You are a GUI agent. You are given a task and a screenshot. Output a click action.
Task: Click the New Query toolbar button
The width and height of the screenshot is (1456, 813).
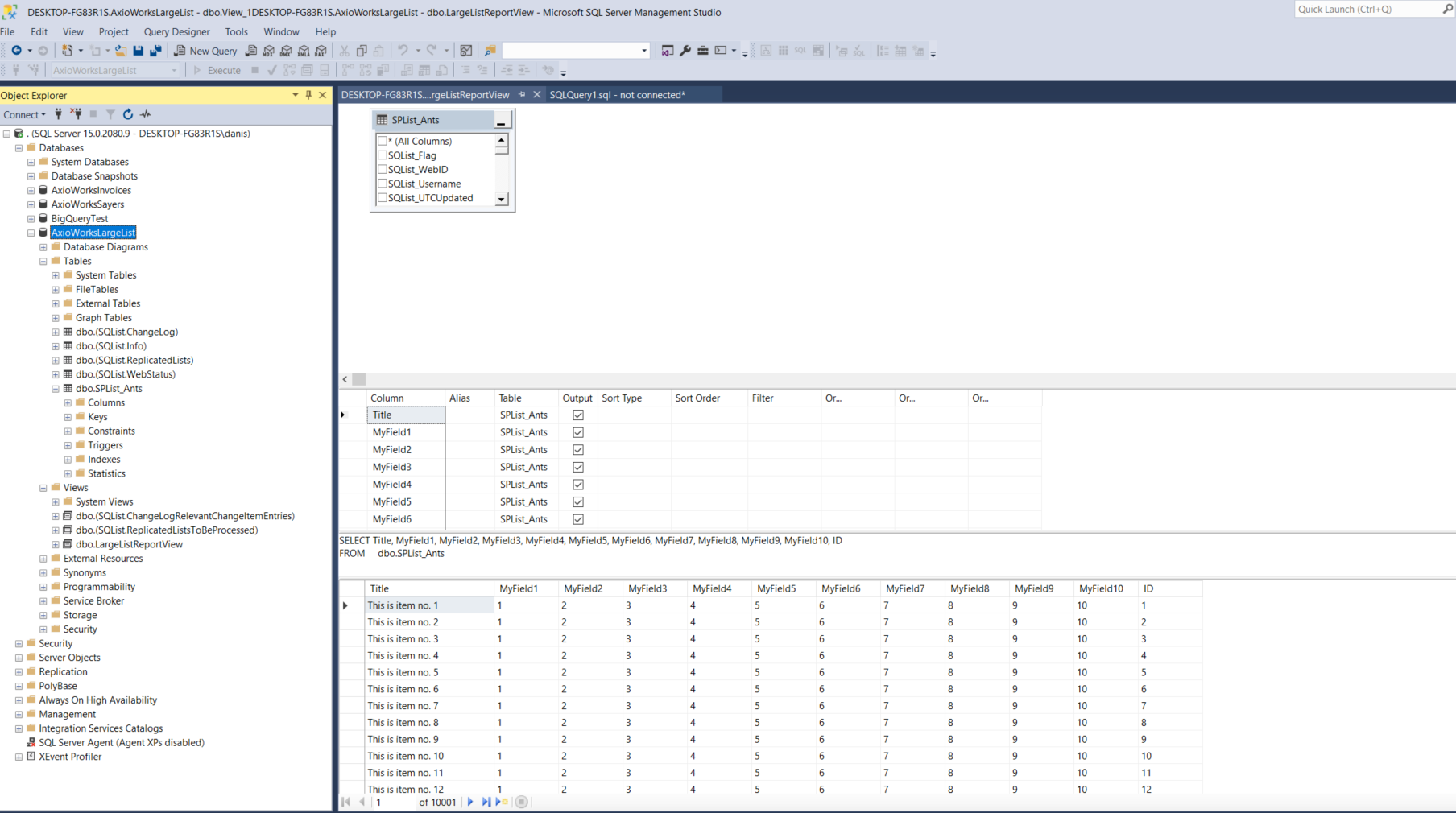click(205, 51)
